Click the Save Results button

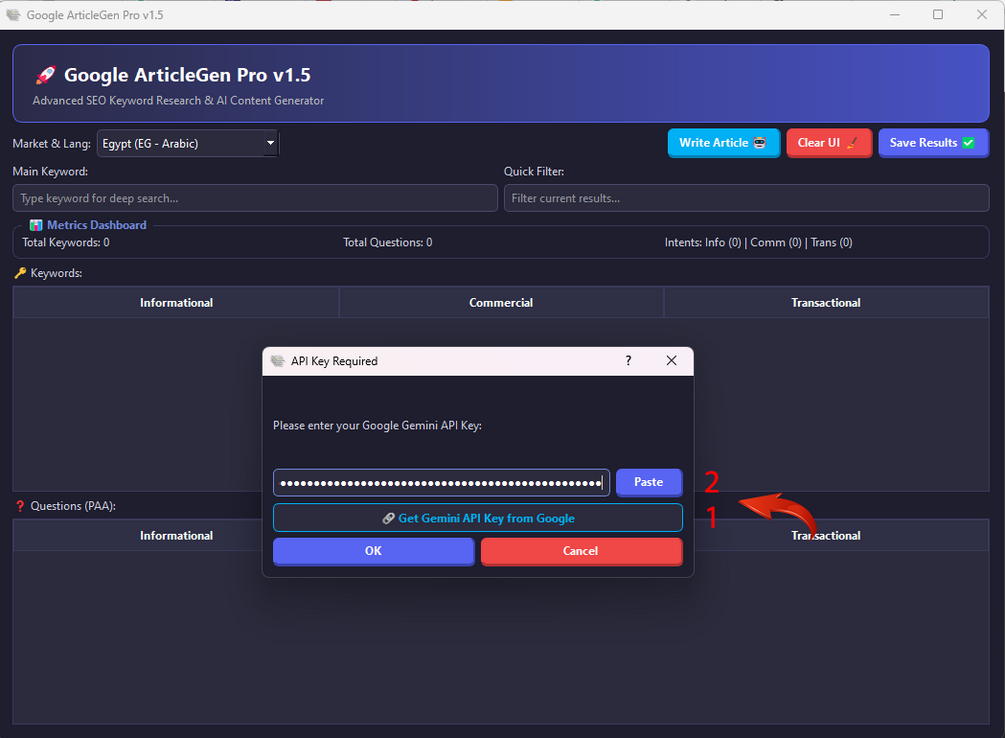point(933,143)
